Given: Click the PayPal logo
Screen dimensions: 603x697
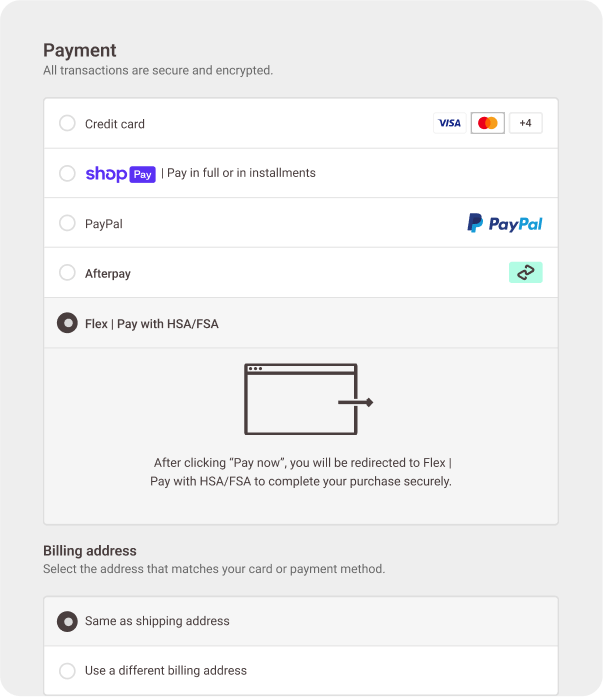Looking at the screenshot, I should click(x=505, y=223).
